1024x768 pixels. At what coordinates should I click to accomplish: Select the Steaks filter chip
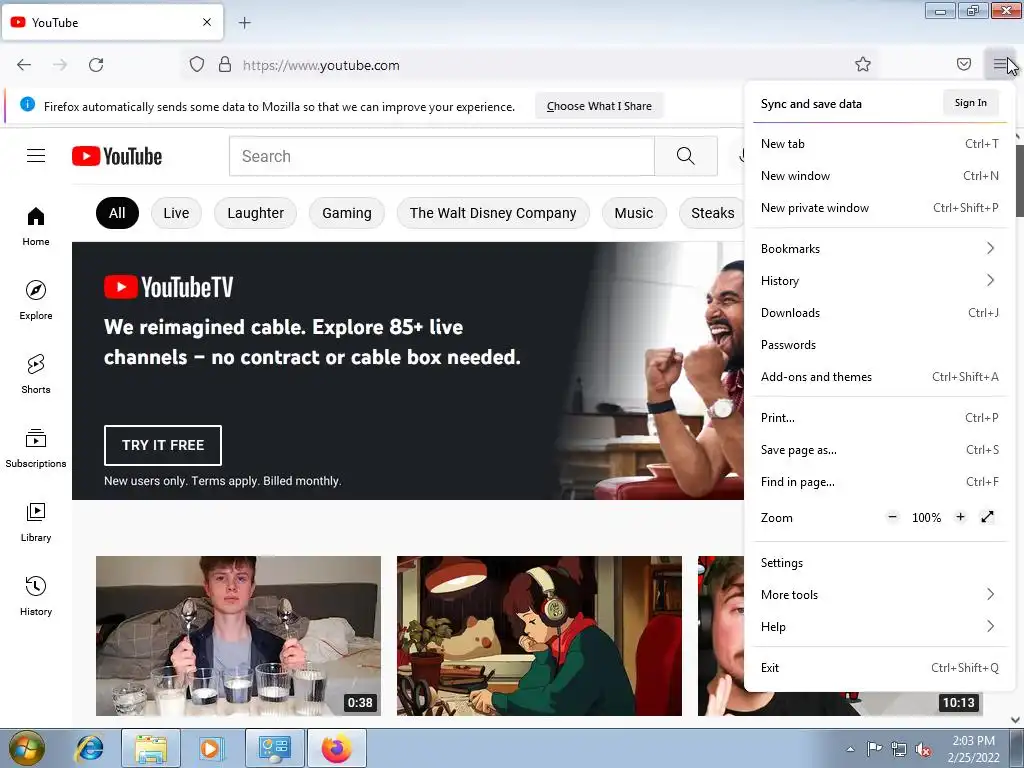pos(712,213)
